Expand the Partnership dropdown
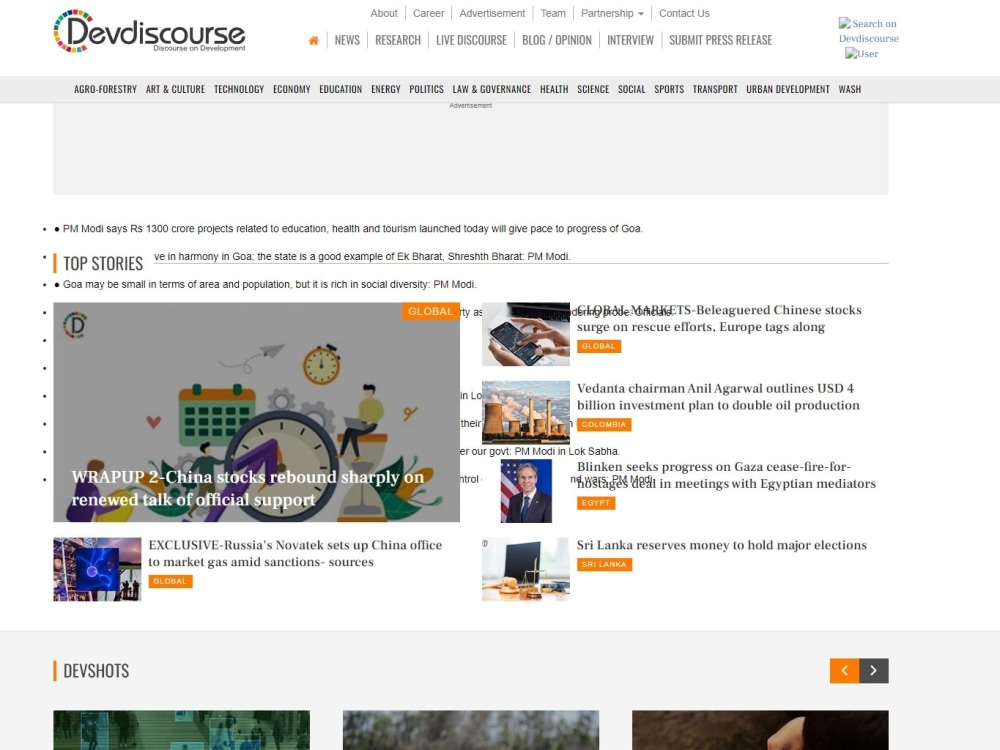 pos(612,13)
